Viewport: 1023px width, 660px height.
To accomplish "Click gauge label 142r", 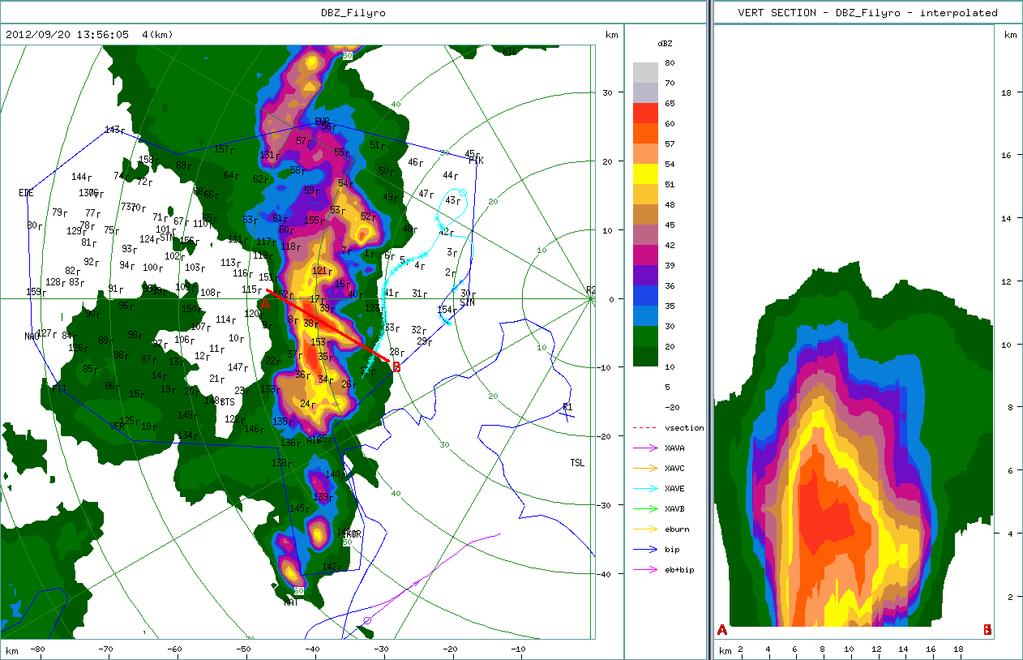I will click(333, 567).
